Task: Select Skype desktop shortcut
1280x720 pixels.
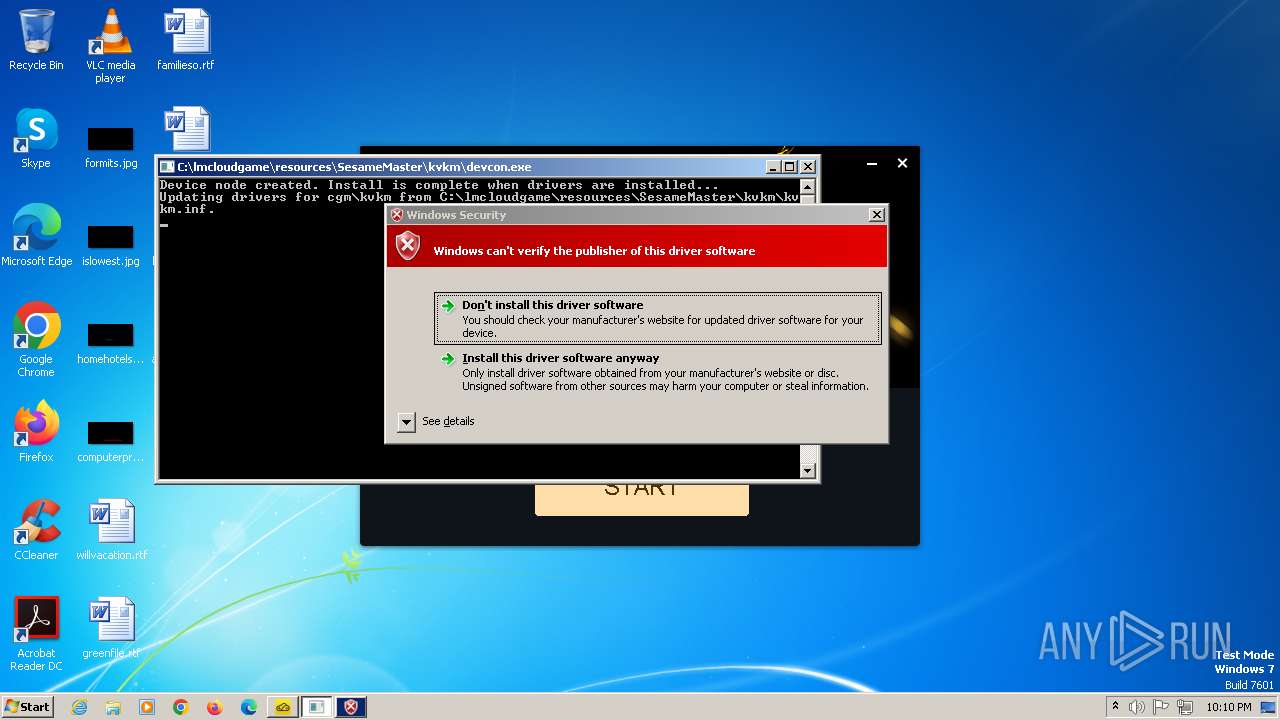Action: (x=36, y=138)
